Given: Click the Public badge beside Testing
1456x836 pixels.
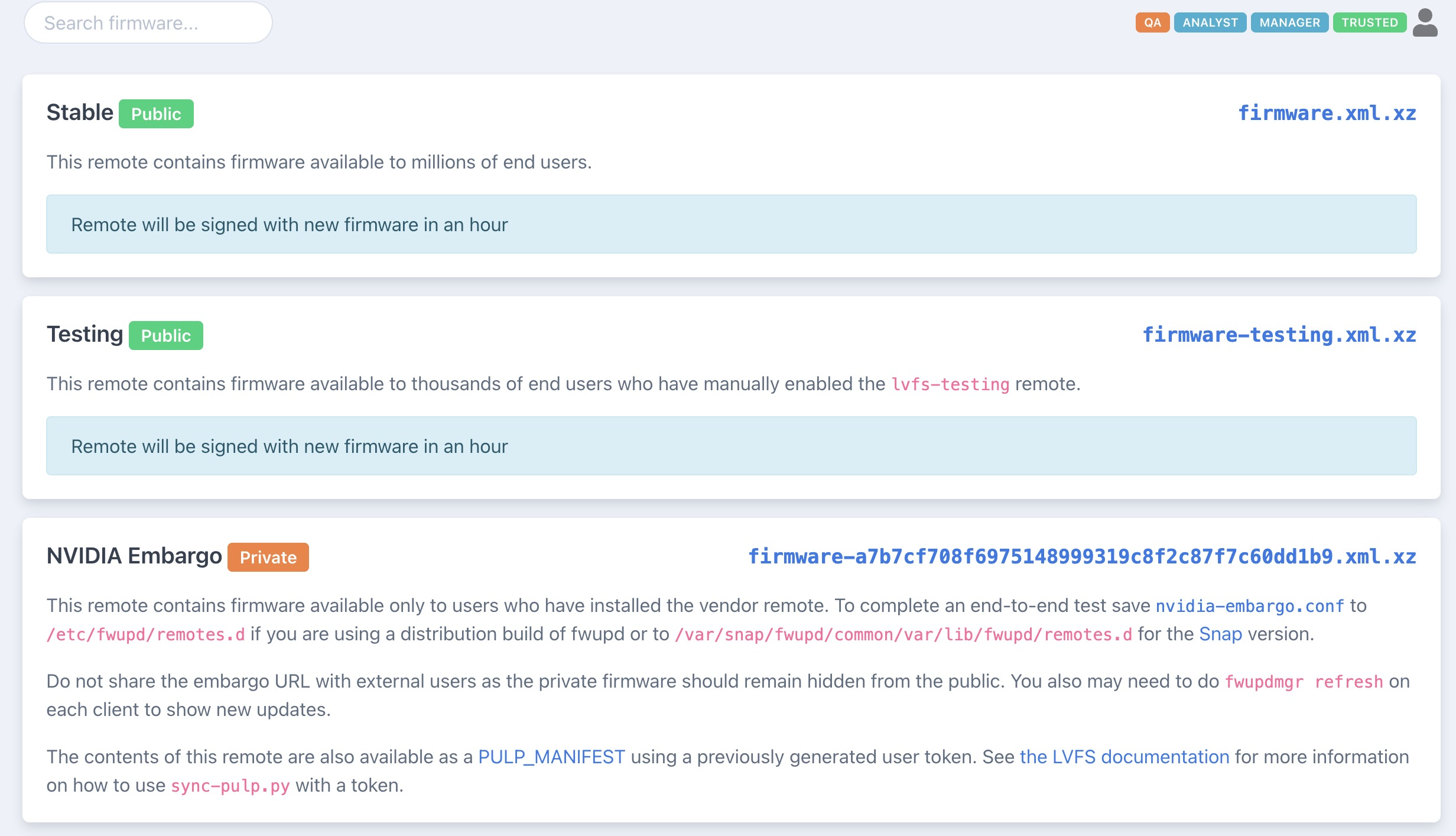Looking at the screenshot, I should pos(165,335).
